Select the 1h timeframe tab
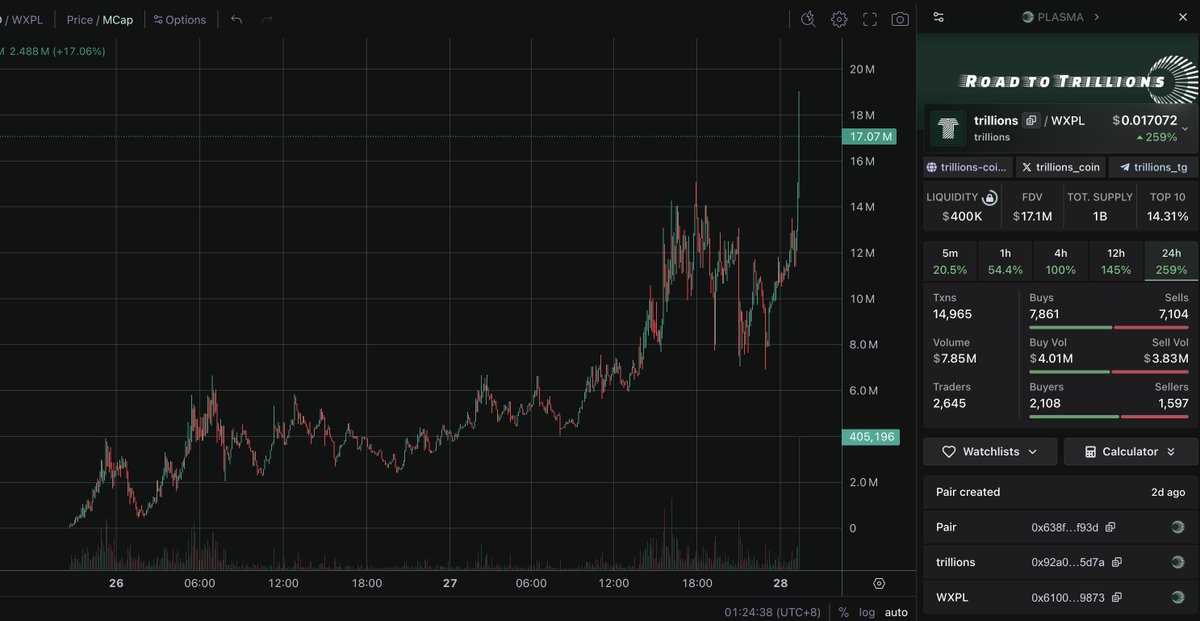 pyautogui.click(x=1005, y=261)
